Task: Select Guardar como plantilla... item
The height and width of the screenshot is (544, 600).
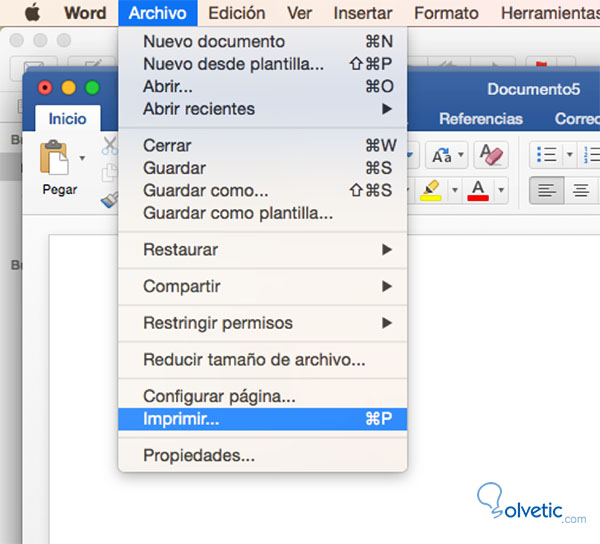Action: (x=262, y=213)
